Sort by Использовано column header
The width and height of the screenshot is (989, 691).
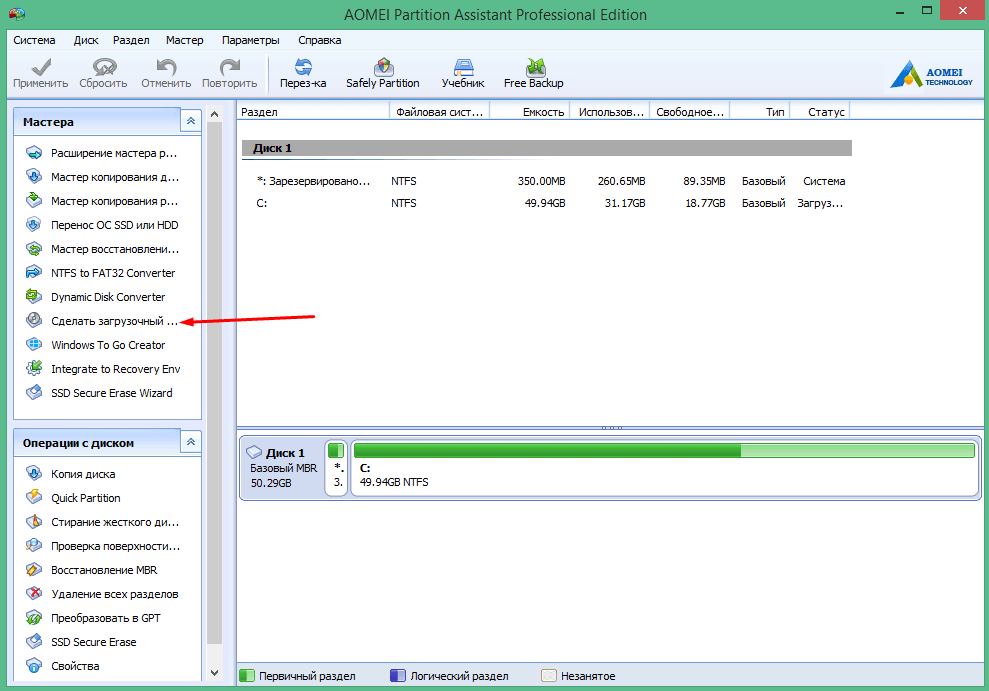[610, 112]
